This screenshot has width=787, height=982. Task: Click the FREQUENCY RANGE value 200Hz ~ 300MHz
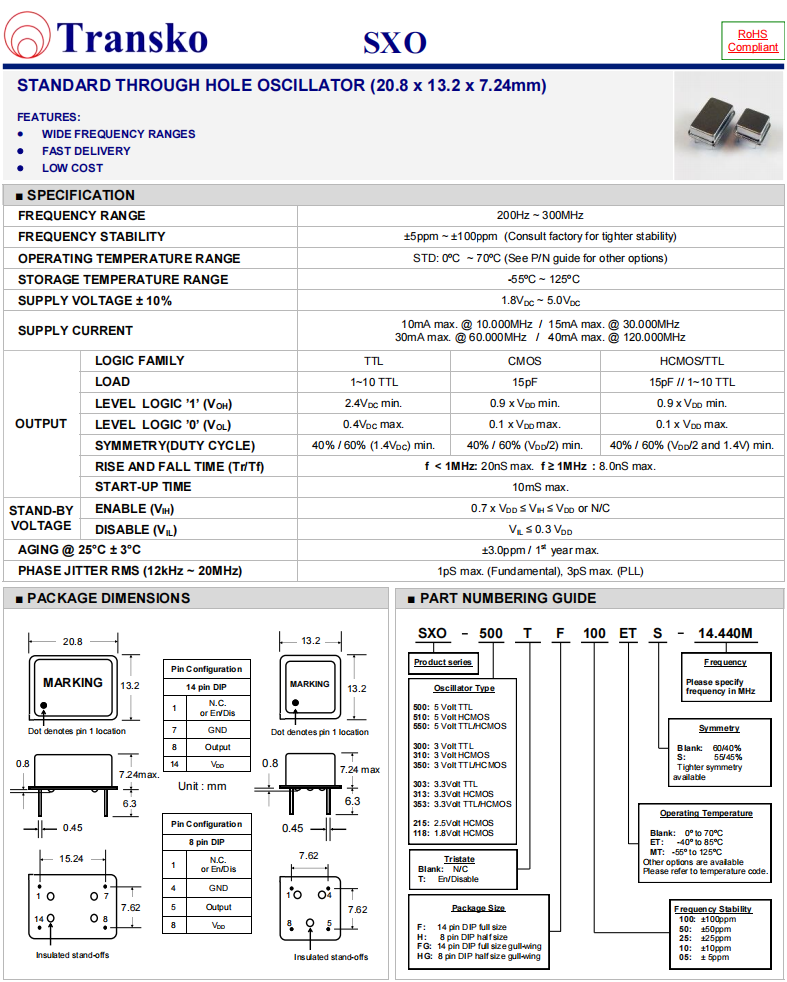point(540,216)
